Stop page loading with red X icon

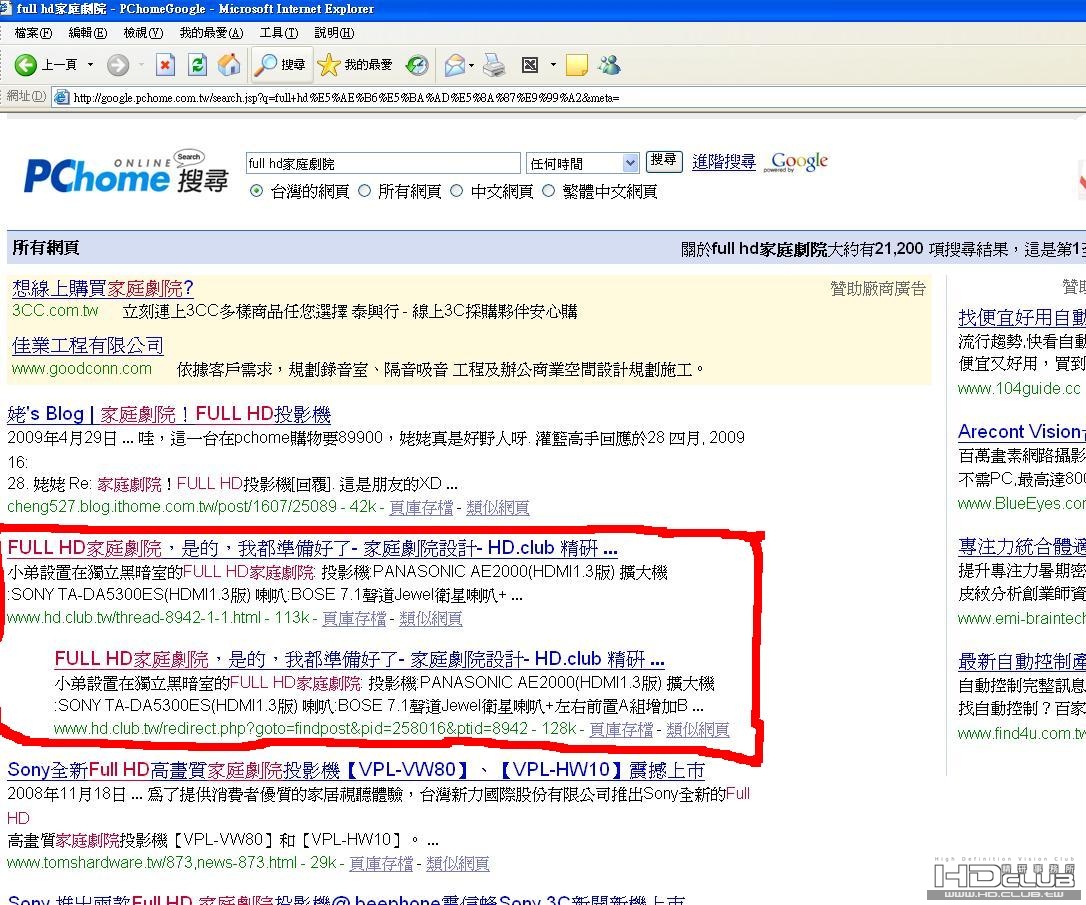coord(165,65)
